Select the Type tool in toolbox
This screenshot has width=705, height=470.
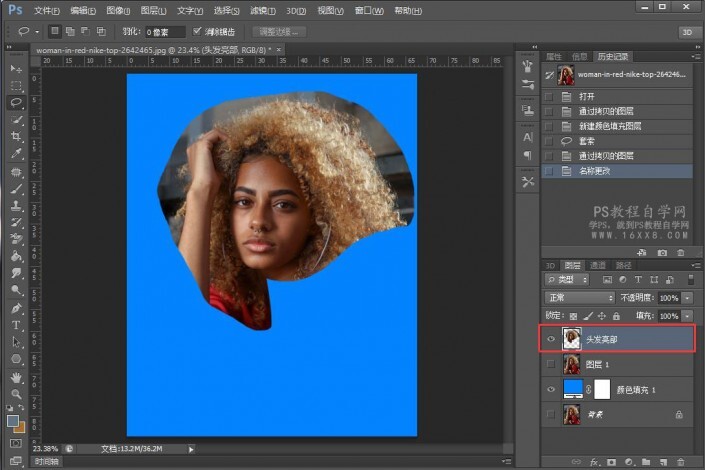(16, 325)
